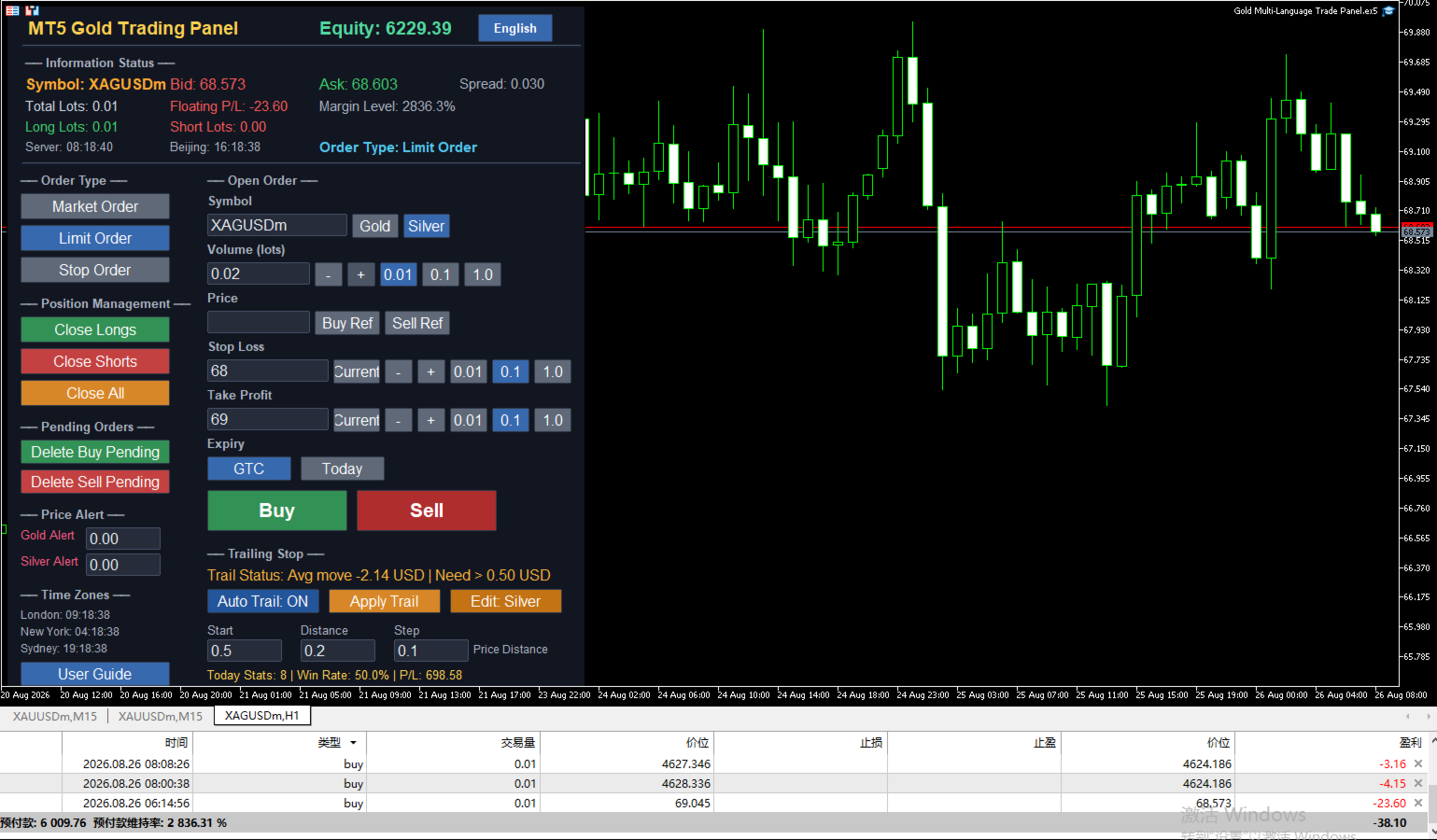The height and width of the screenshot is (840, 1437).
Task: Close all long positions
Action: pyautogui.click(x=95, y=329)
